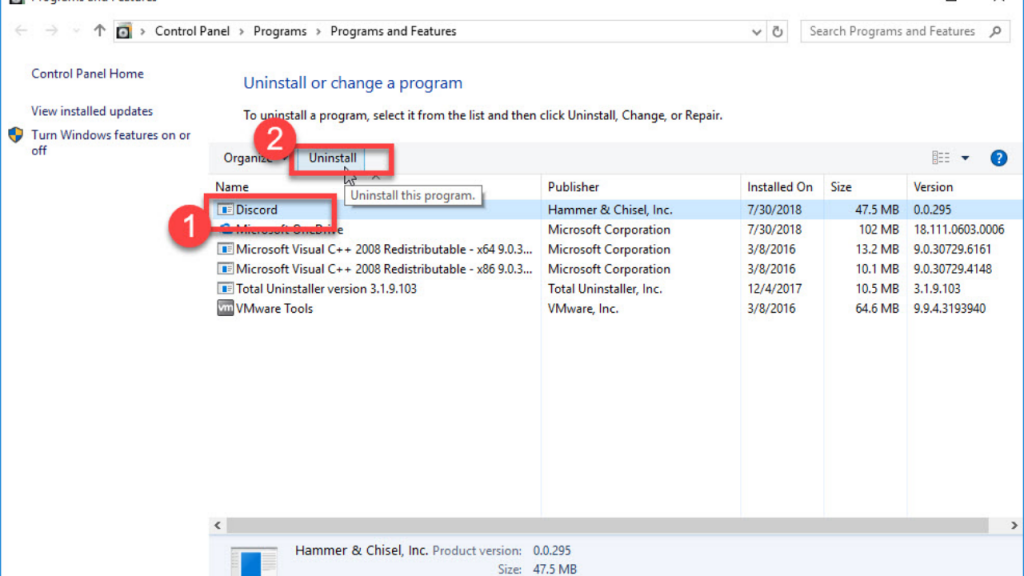Image resolution: width=1024 pixels, height=576 pixels.
Task: Navigate to Control Panel breadcrumb
Action: [192, 31]
